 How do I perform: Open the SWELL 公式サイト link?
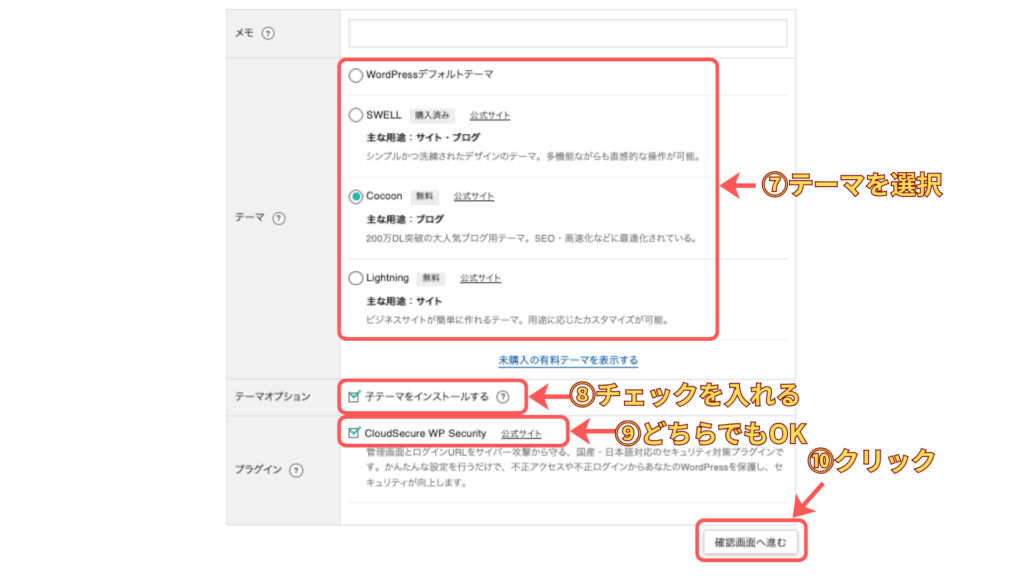tap(490, 116)
